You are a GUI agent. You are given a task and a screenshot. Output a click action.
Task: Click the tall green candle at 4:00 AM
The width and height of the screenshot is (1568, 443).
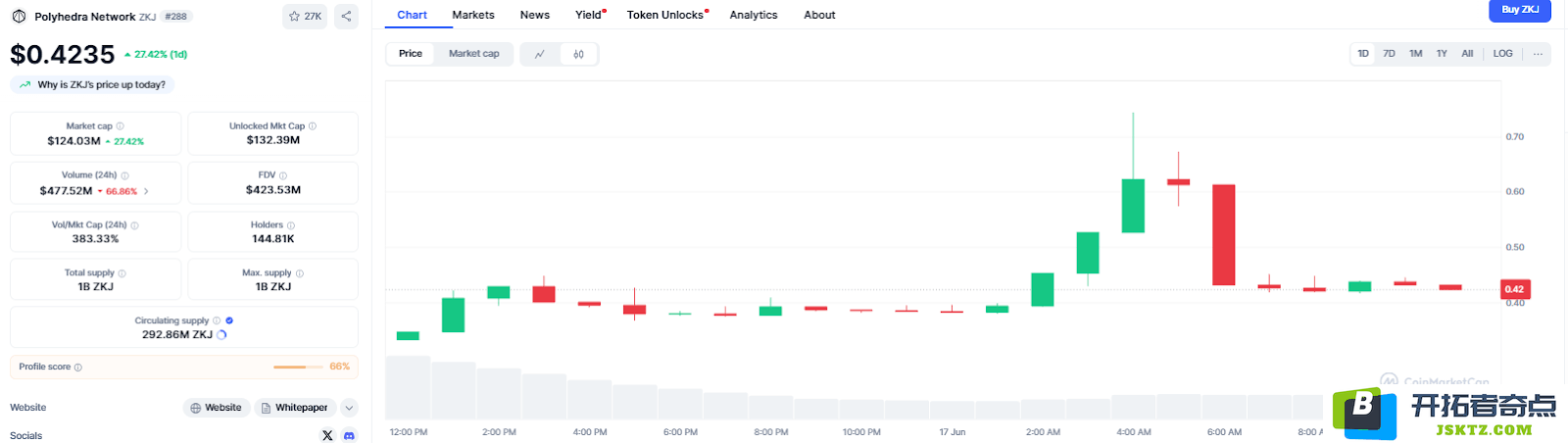[1133, 205]
